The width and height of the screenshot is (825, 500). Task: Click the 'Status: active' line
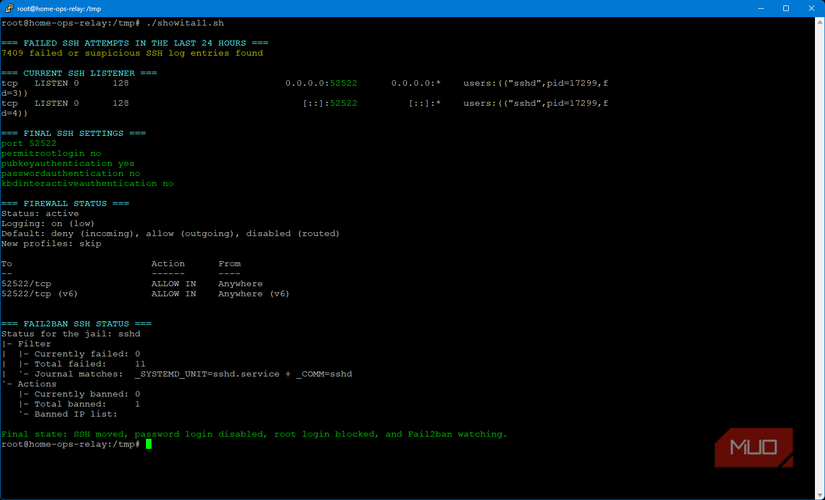click(40, 214)
